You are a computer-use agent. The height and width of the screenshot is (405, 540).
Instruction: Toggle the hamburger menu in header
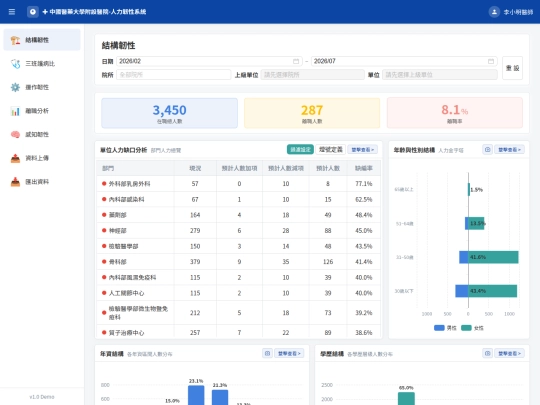pyautogui.click(x=12, y=12)
